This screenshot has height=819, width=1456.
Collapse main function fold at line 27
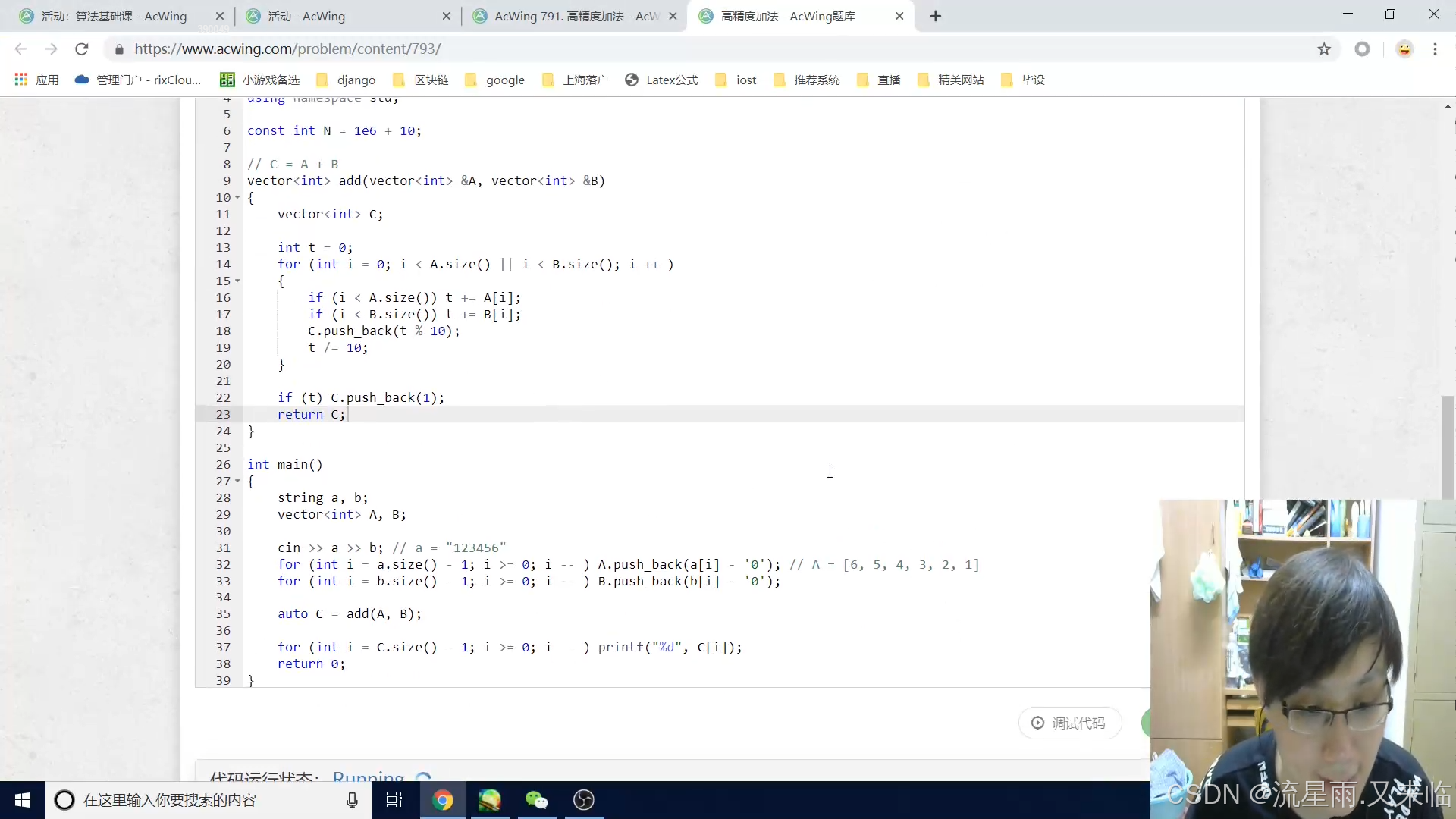coord(237,482)
